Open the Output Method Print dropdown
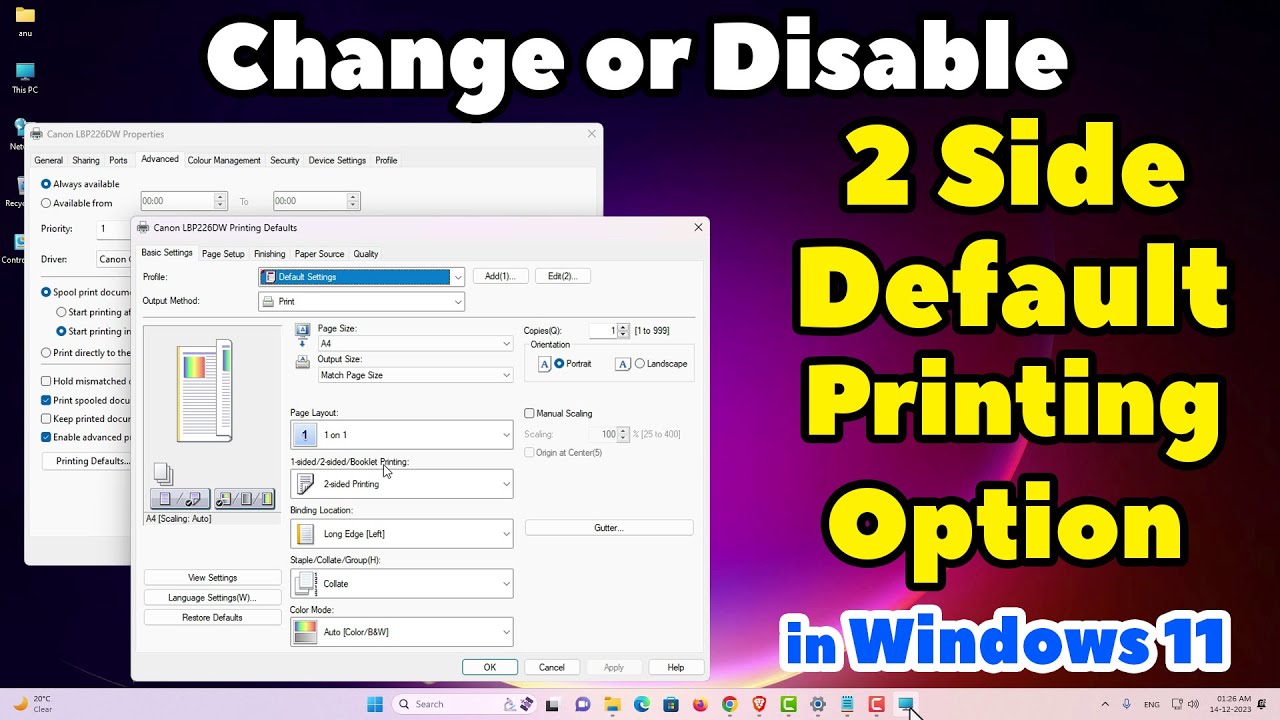This screenshot has height=720, width=1280. click(x=362, y=301)
